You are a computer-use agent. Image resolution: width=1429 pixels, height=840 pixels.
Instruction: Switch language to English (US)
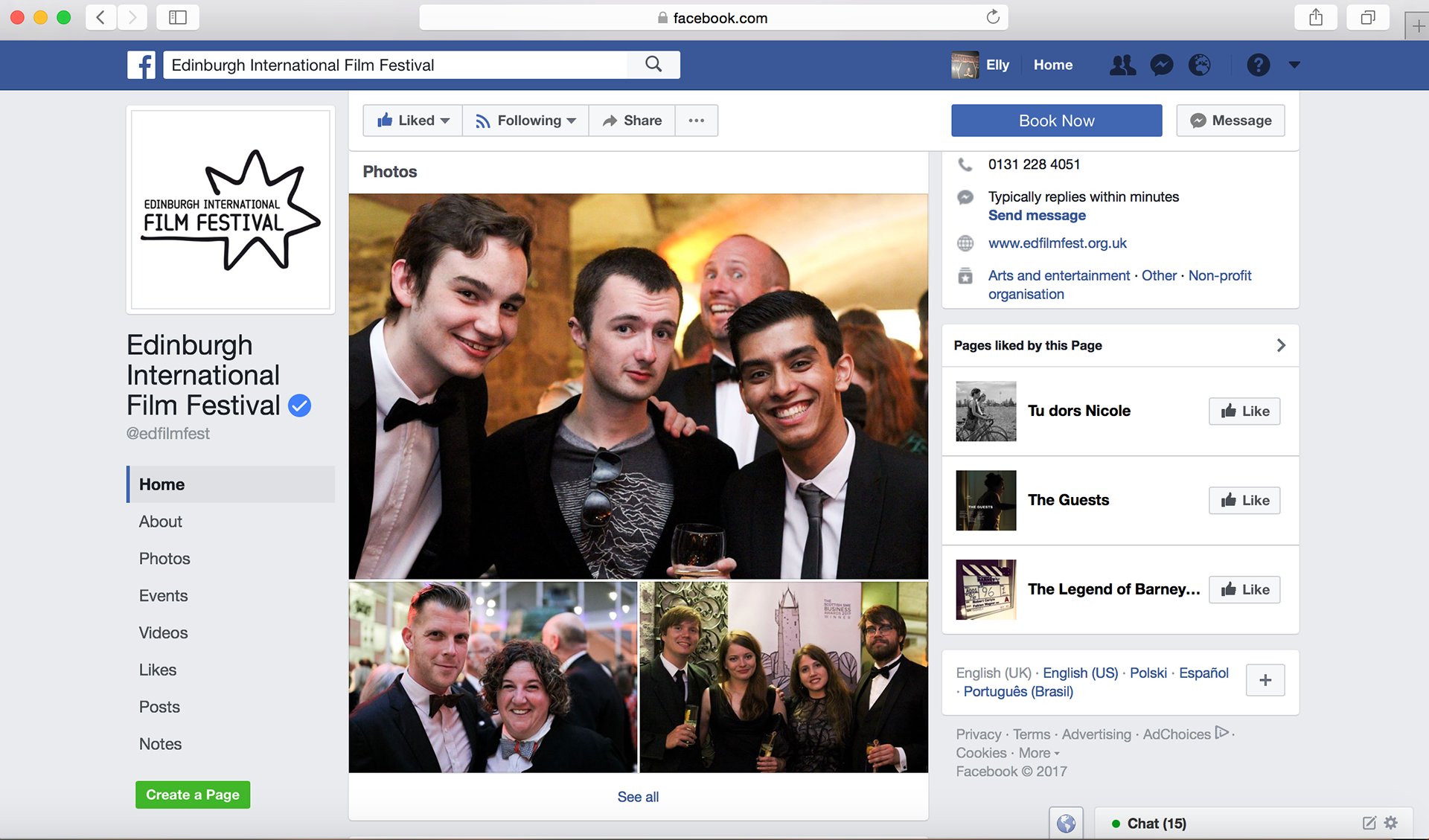[x=1080, y=673]
